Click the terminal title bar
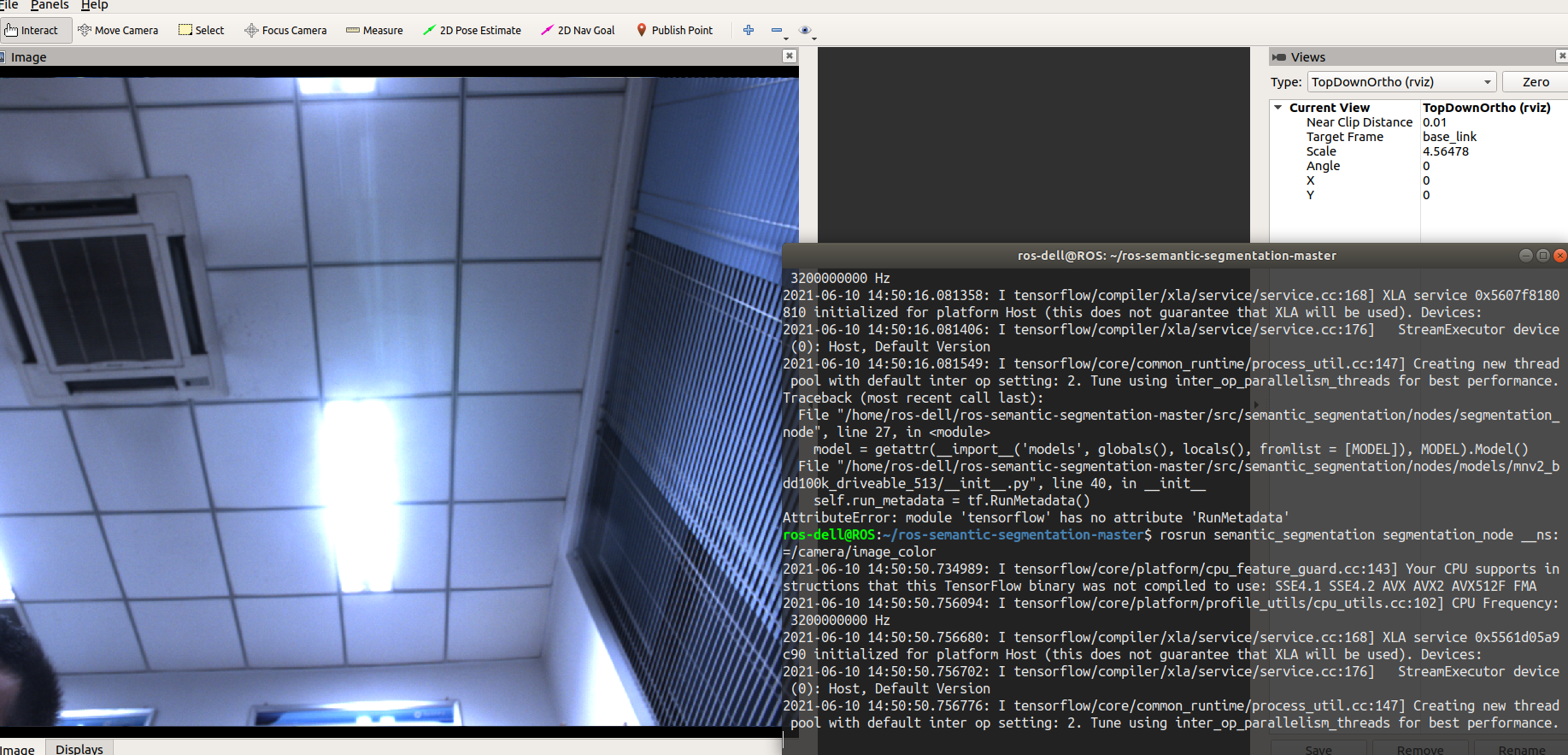Viewport: 1568px width, 755px height. click(1176, 255)
